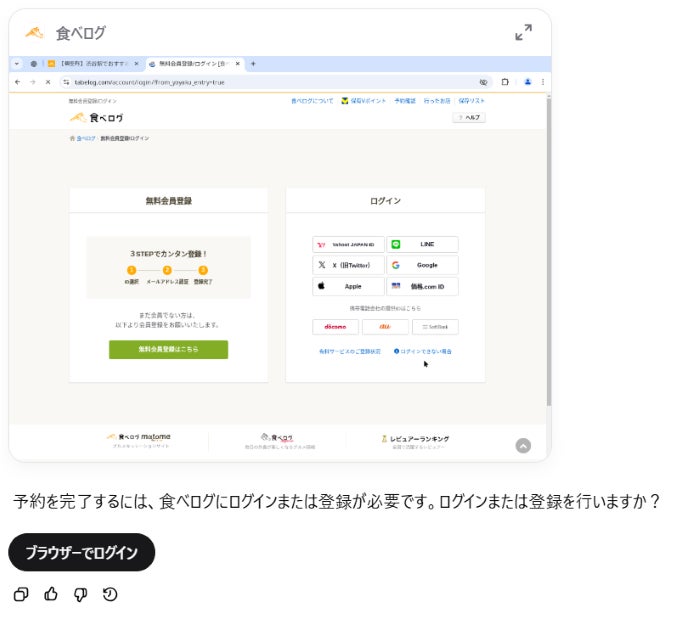This screenshot has height=631, width=700.
Task: Click step 3 circle in registration steps
Action: point(203,270)
